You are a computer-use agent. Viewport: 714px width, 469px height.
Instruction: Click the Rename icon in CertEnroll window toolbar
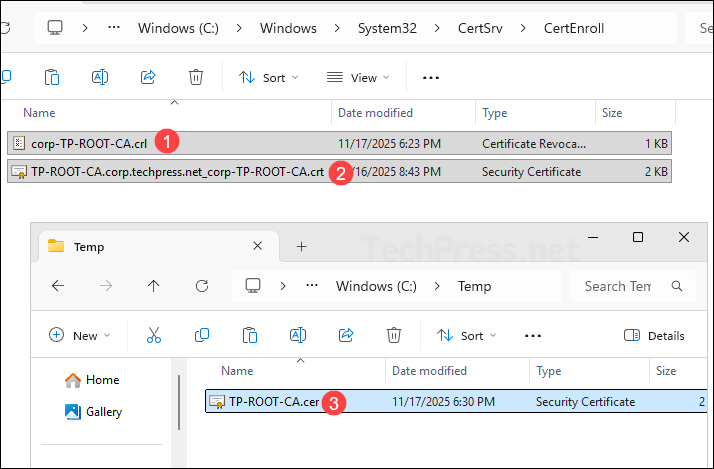pyautogui.click(x=100, y=77)
